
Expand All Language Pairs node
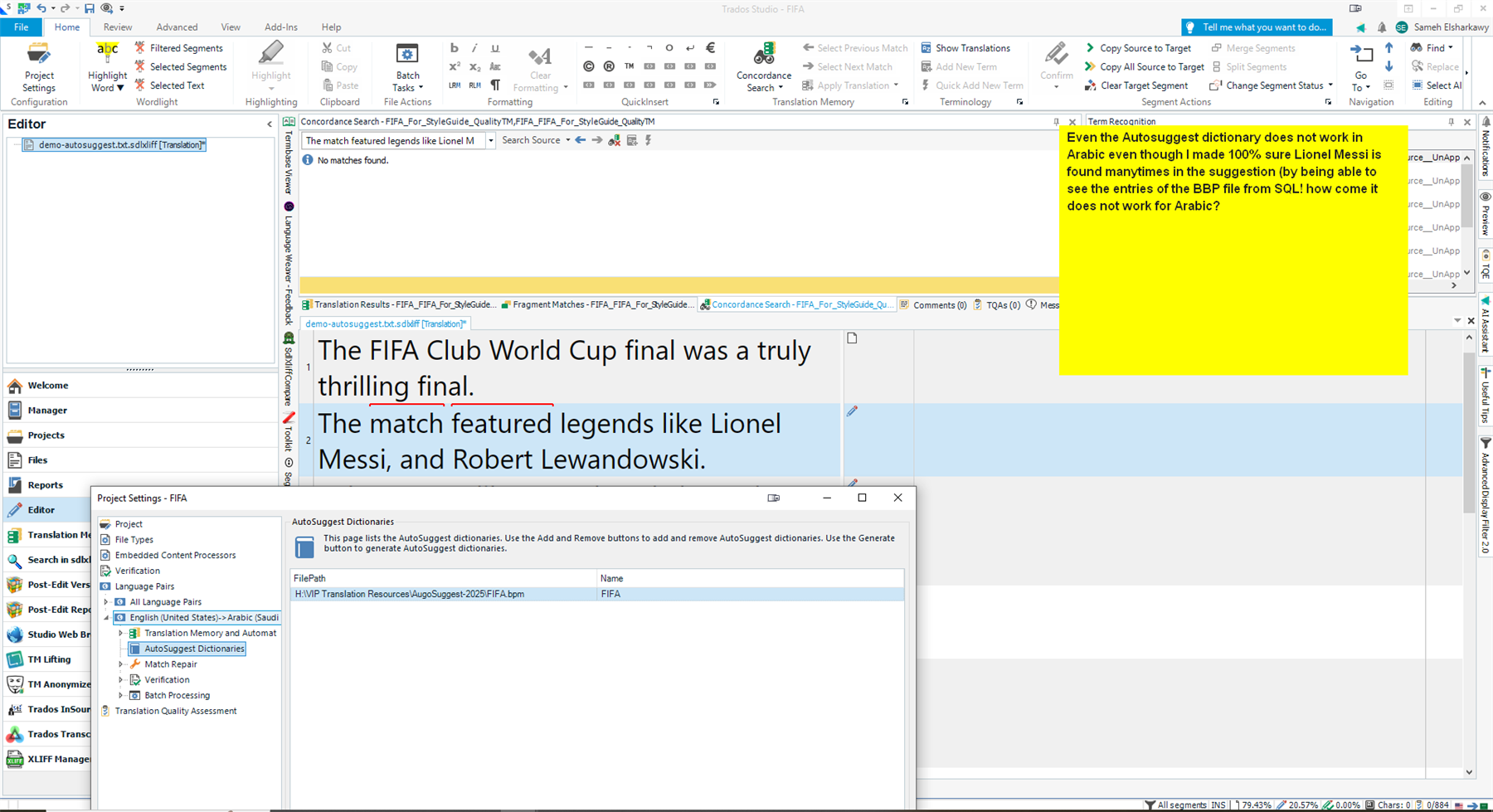(106, 602)
